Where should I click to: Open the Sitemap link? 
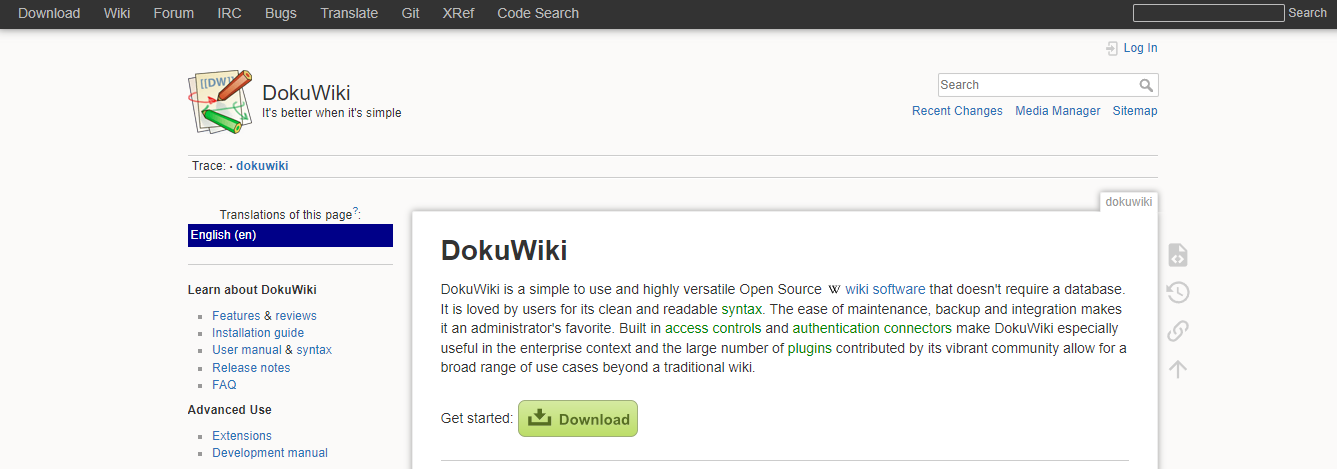1135,111
